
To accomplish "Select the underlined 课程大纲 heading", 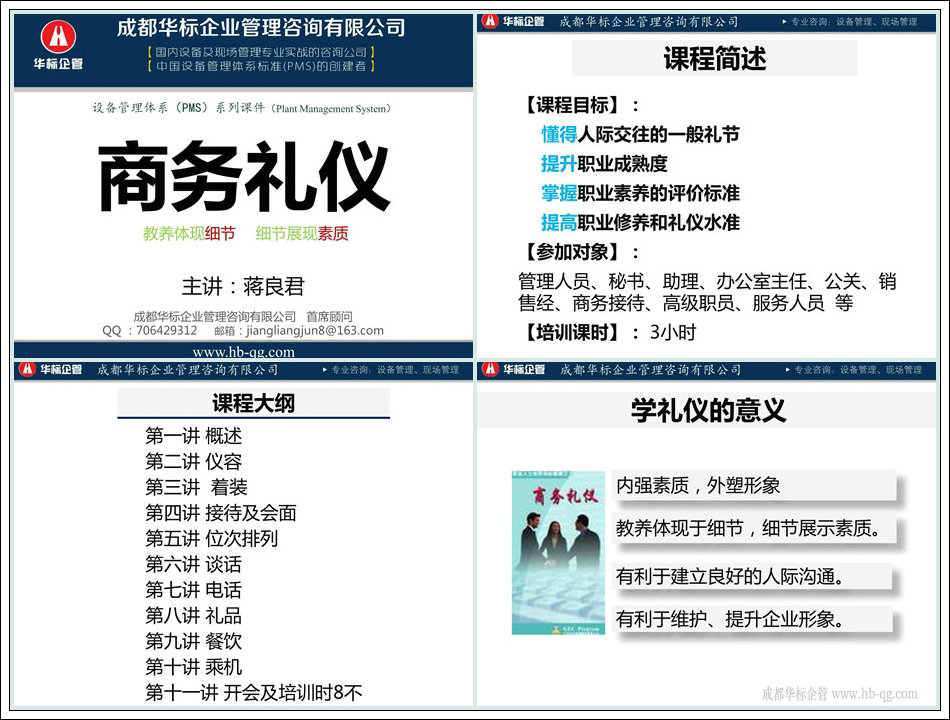I will point(253,403).
